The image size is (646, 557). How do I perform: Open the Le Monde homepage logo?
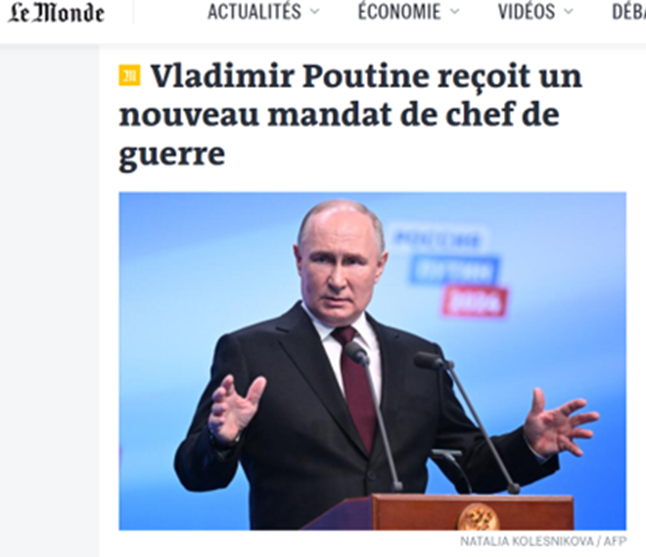coord(56,12)
